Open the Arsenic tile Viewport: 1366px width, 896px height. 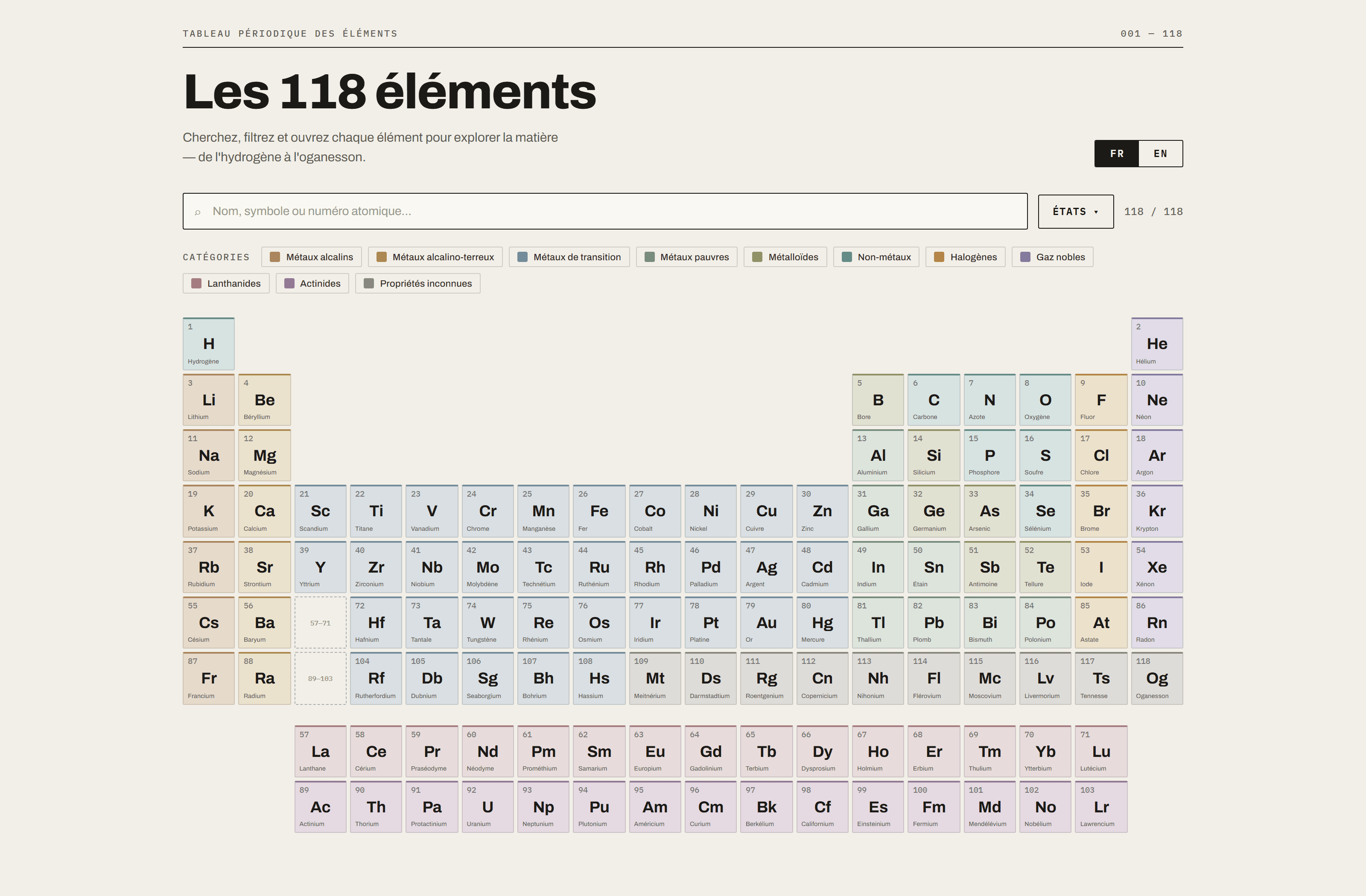click(989, 511)
